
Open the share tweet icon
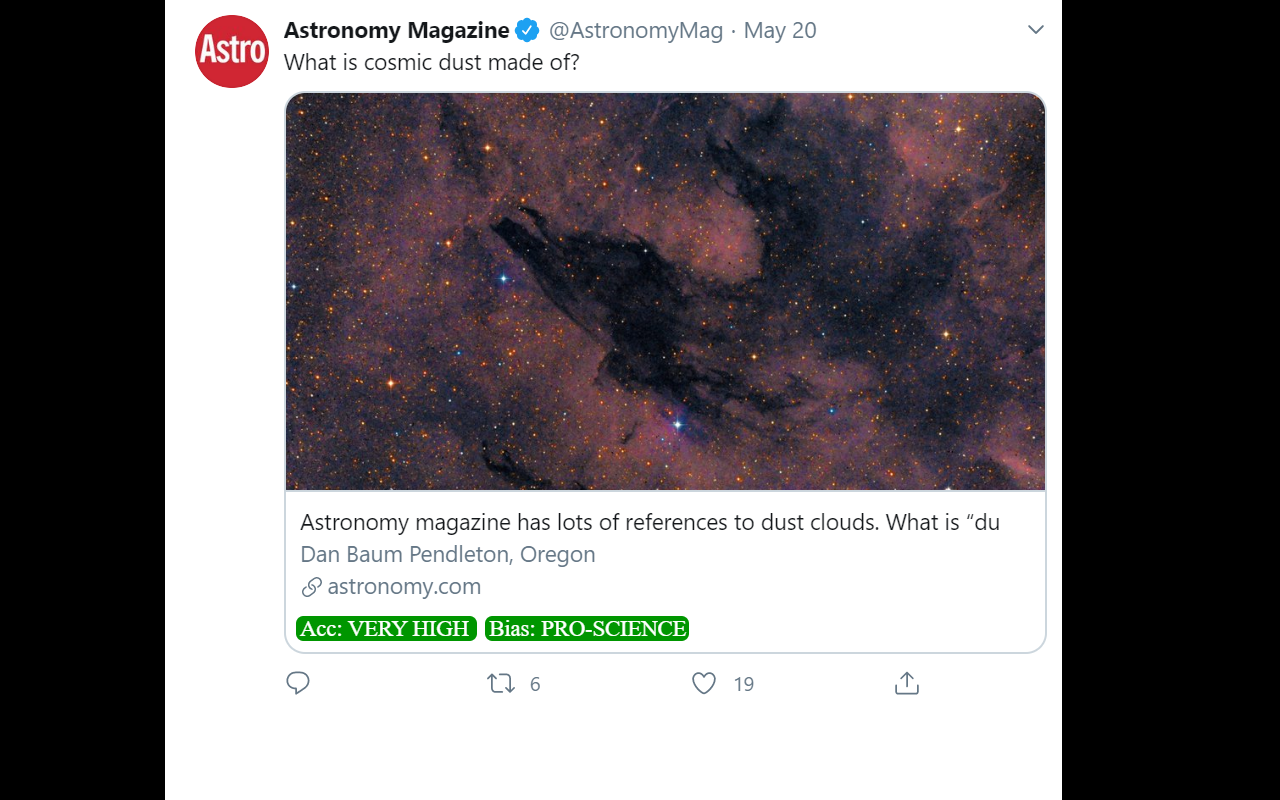[906, 683]
